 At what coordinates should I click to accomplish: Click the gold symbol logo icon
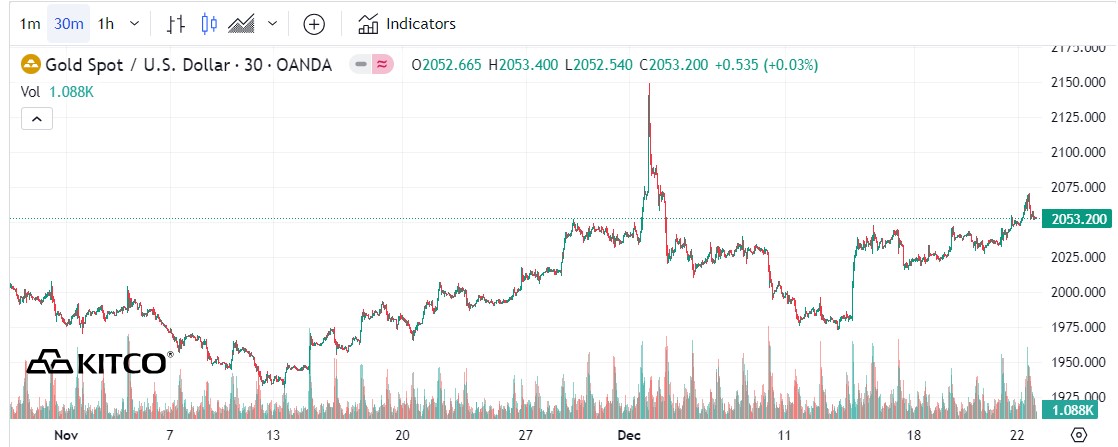pos(31,65)
